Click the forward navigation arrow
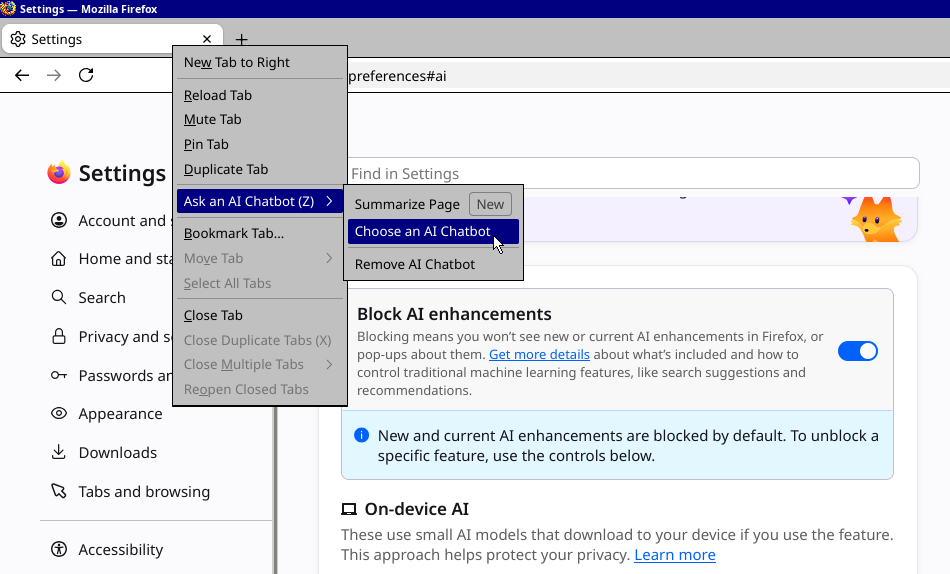The width and height of the screenshot is (950, 574). [x=54, y=75]
